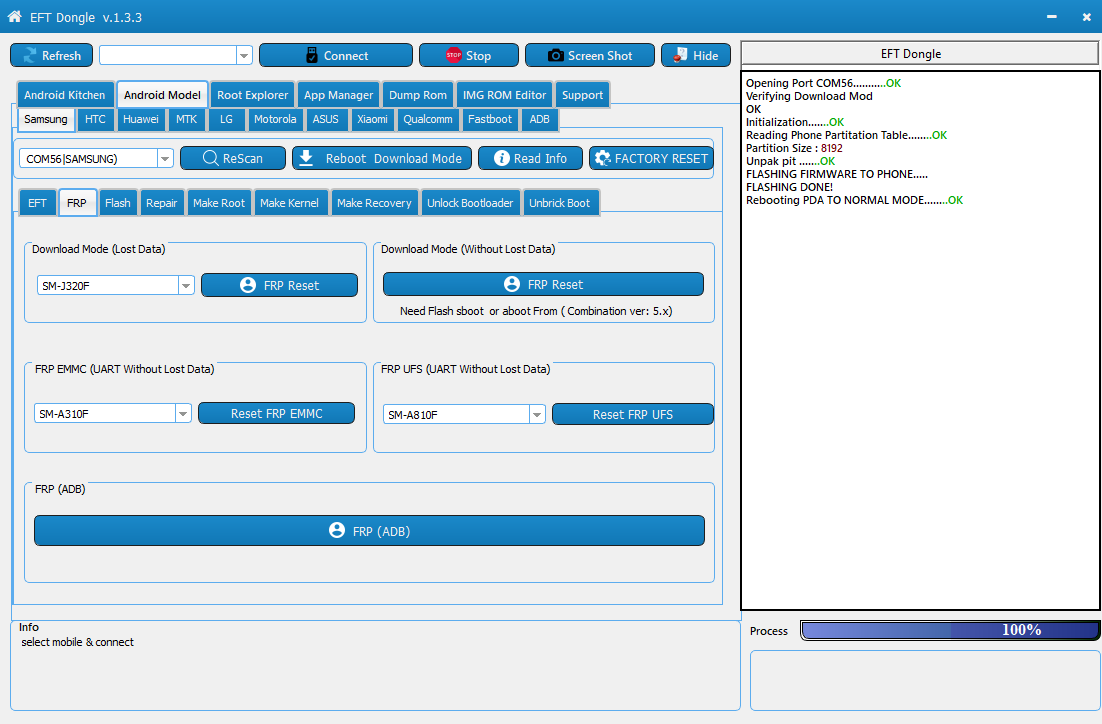Open the Unbrick Boot sub-tab
1102x724 pixels.
(x=559, y=203)
